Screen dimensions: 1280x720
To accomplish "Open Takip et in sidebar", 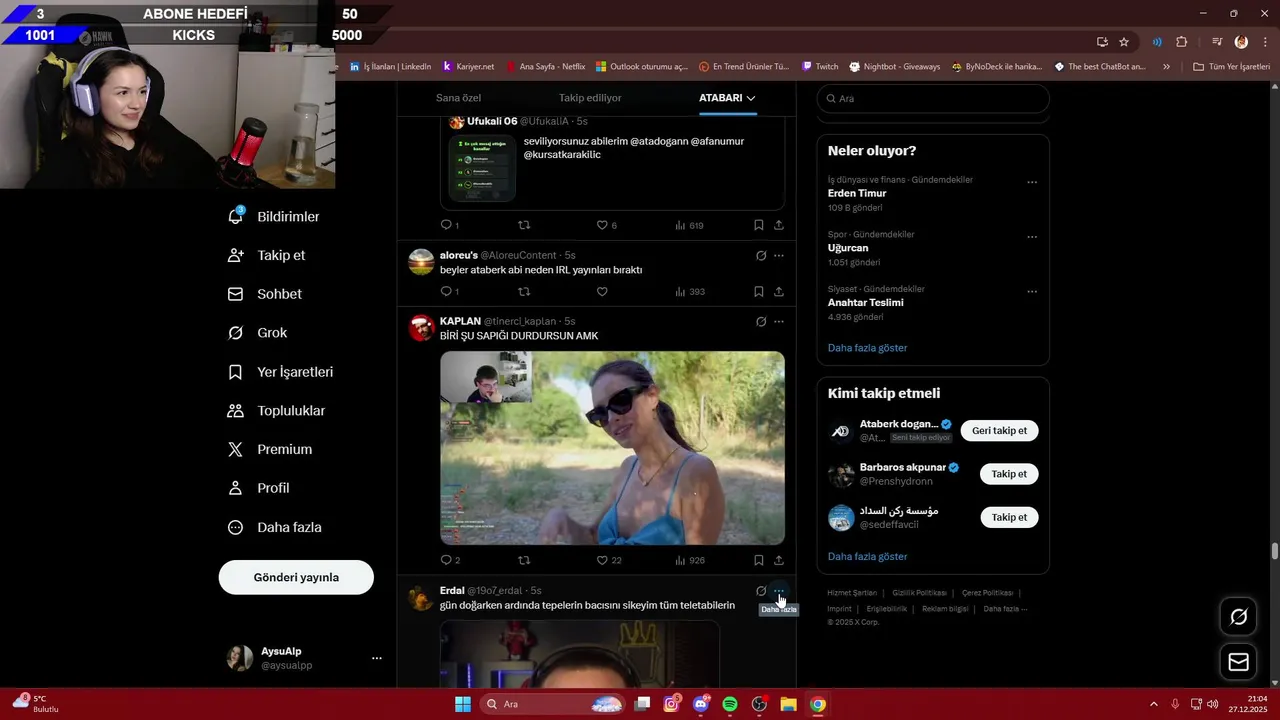I will [266, 255].
